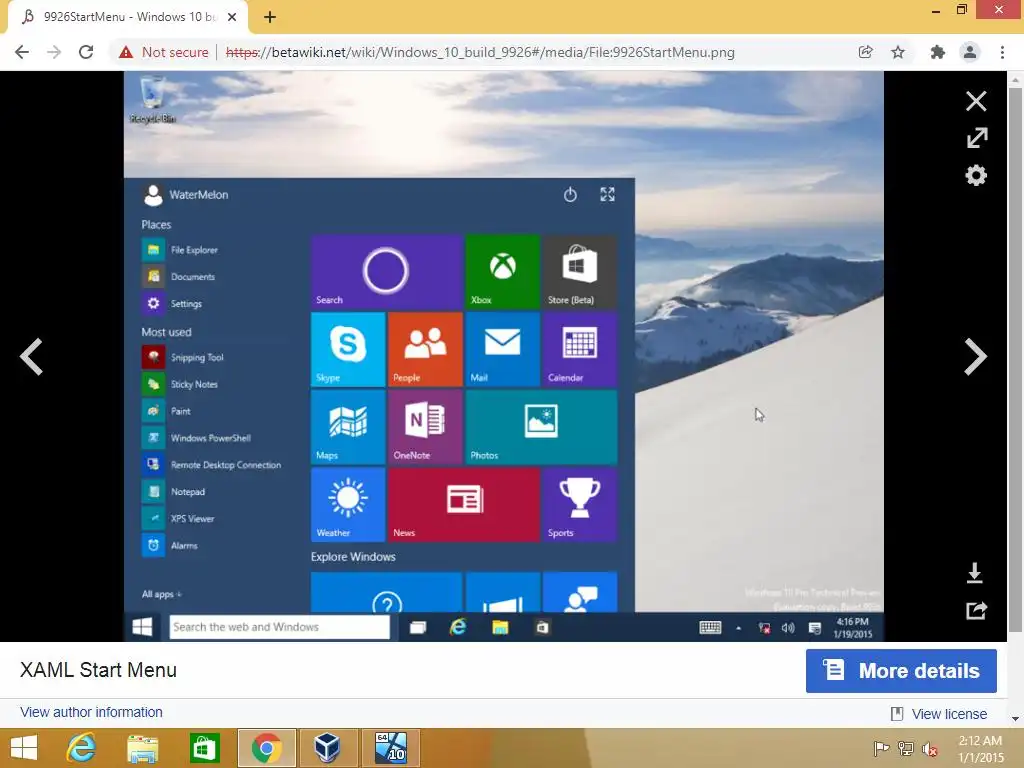Click the XAML Start Menu caption
The width and height of the screenshot is (1024, 768).
(99, 670)
